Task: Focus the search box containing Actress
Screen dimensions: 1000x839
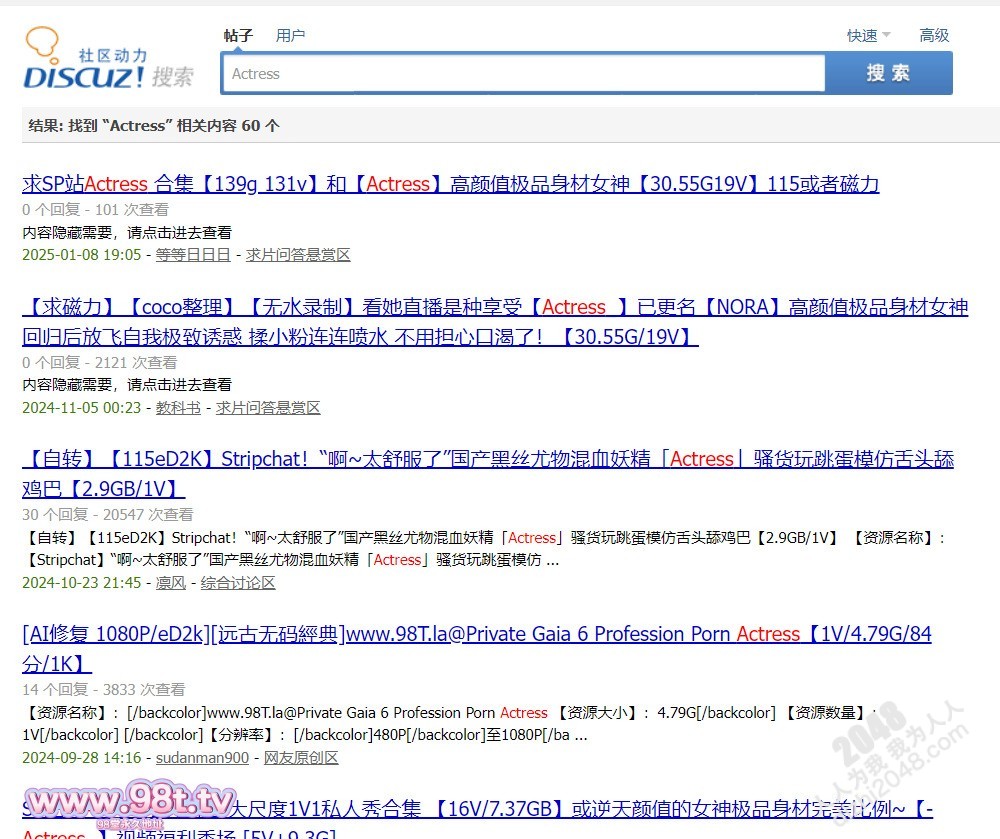Action: pyautogui.click(x=525, y=74)
